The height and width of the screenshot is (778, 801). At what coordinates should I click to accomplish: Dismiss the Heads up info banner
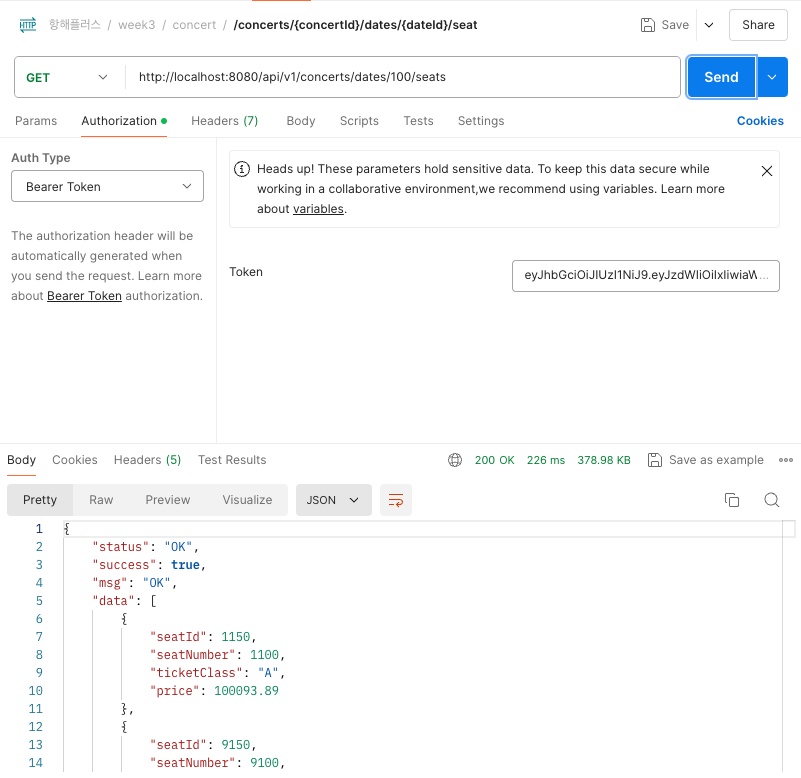[766, 171]
